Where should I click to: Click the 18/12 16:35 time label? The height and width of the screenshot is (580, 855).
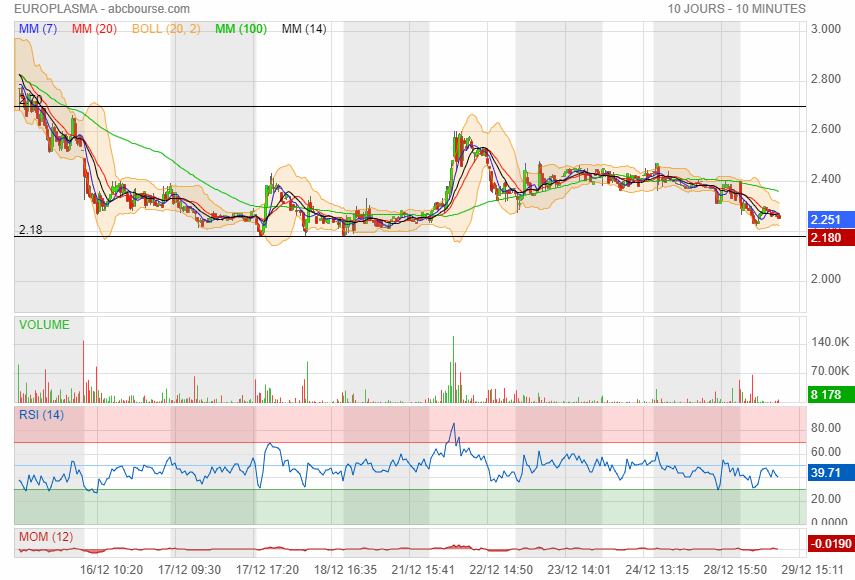coord(345,570)
